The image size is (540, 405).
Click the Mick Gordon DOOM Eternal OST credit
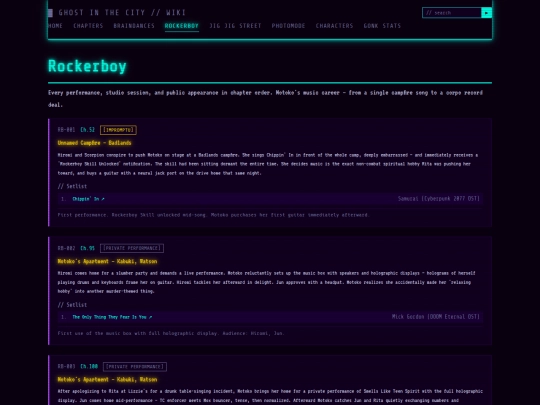point(435,317)
